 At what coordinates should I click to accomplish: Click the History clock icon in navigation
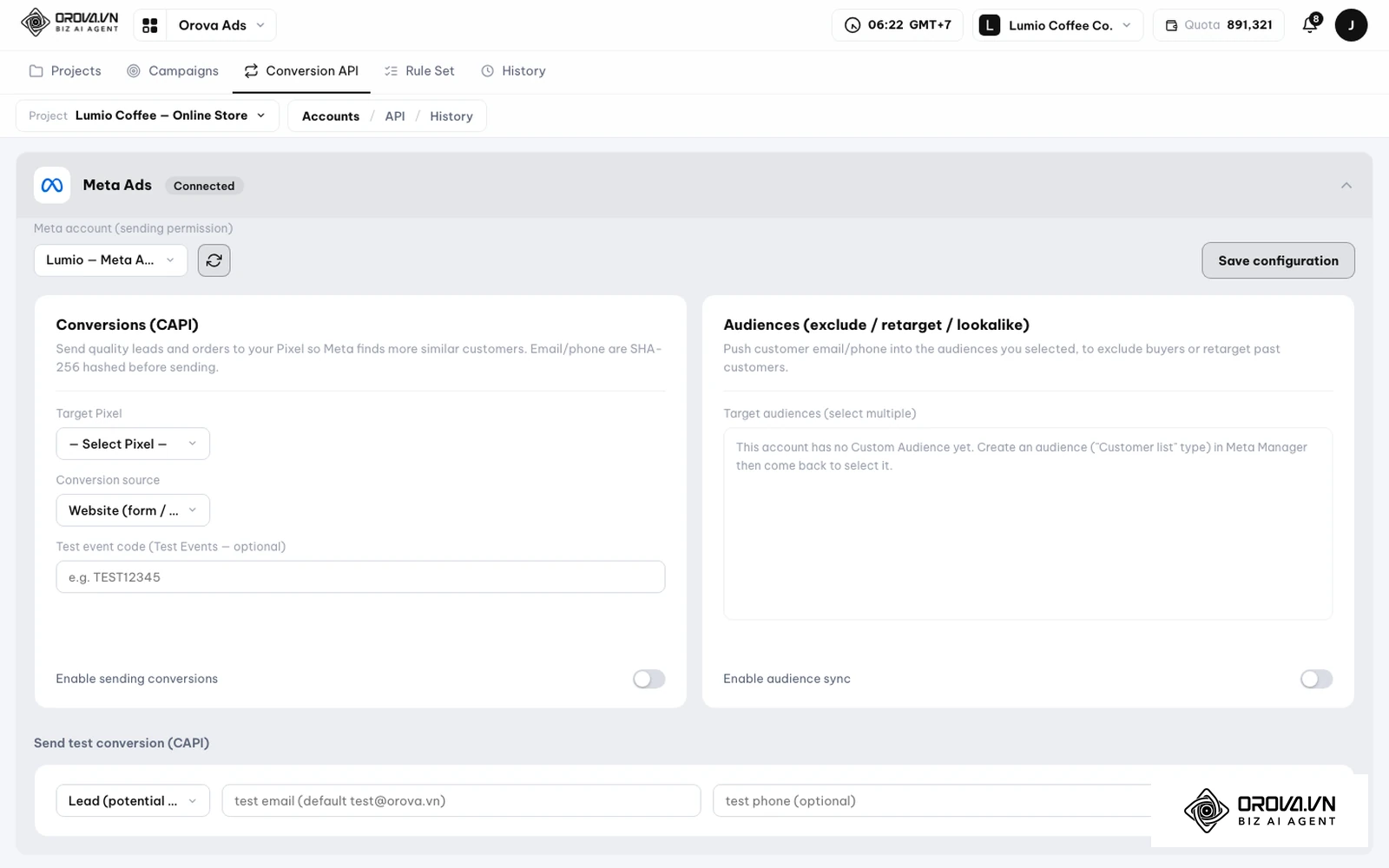(488, 71)
